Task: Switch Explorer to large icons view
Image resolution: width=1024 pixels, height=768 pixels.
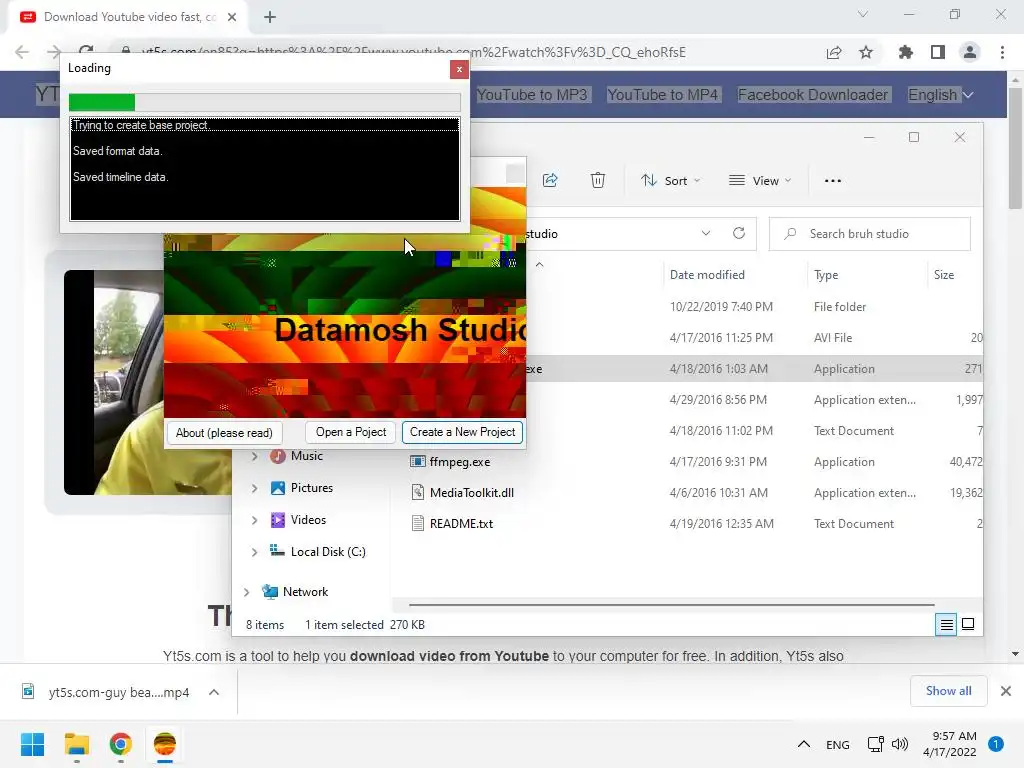Action: (968, 624)
